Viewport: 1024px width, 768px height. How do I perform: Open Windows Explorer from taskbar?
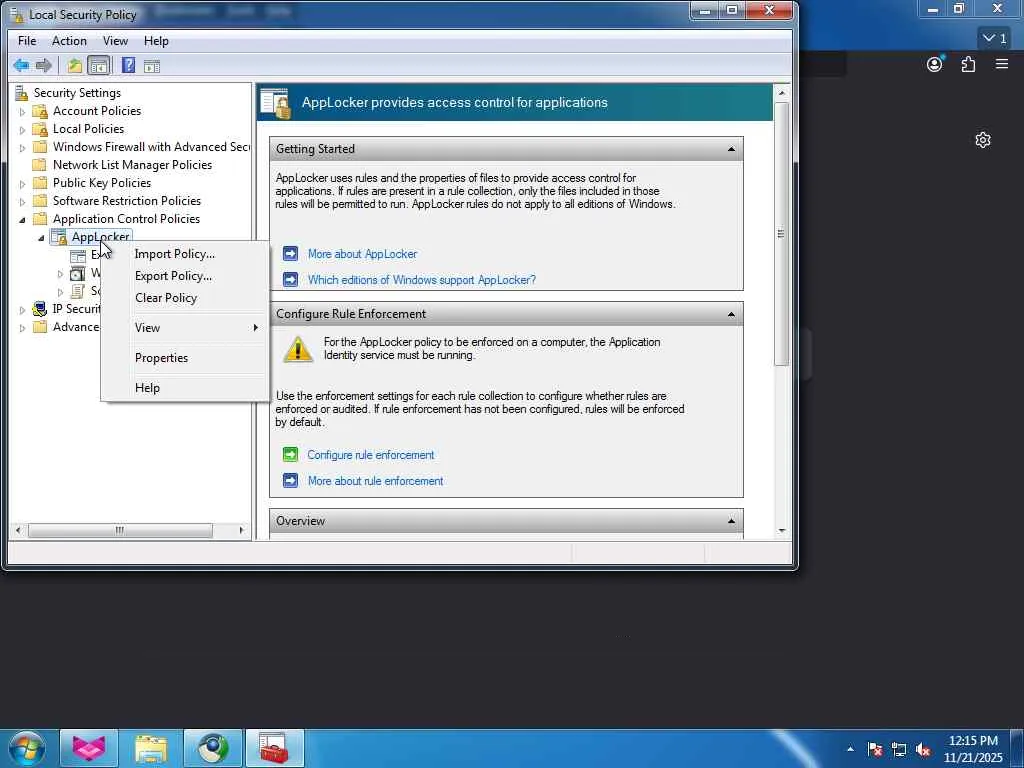click(151, 748)
